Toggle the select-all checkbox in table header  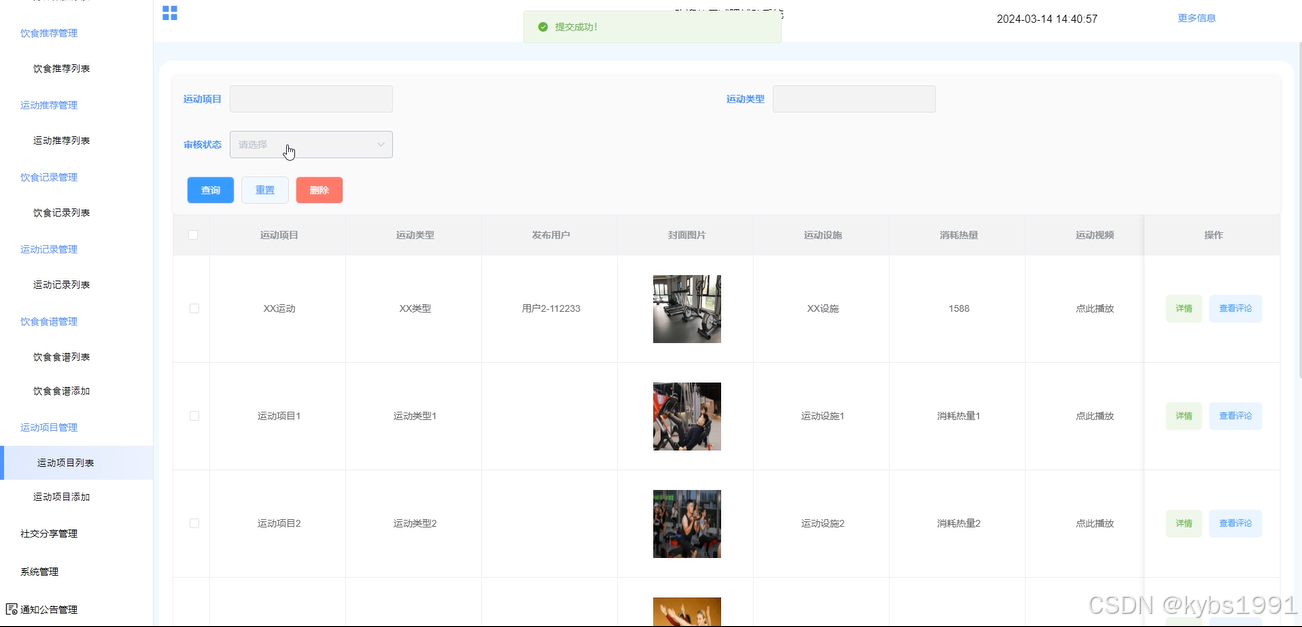pyautogui.click(x=193, y=235)
